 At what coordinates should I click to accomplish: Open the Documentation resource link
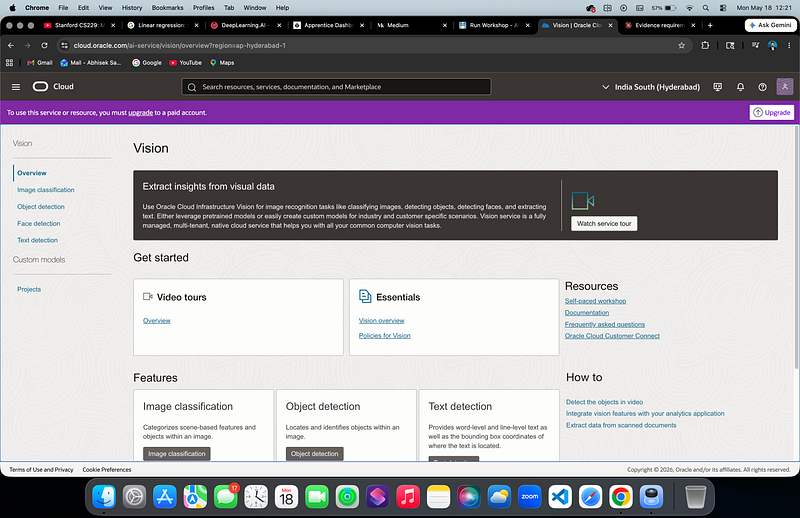[x=587, y=313]
